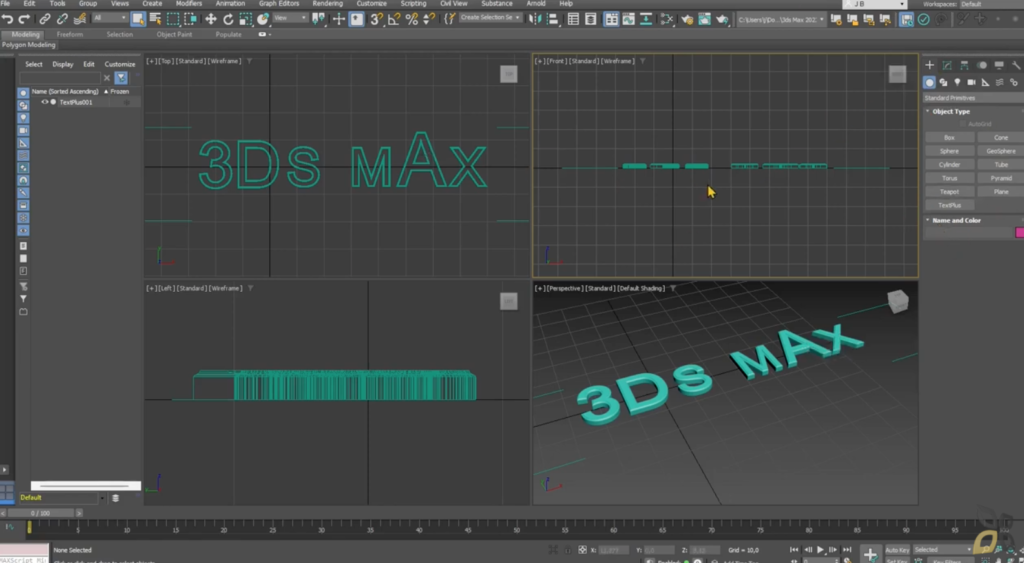The height and width of the screenshot is (563, 1024).
Task: Choose the Rectangular Selection Region tool
Action: (173, 19)
